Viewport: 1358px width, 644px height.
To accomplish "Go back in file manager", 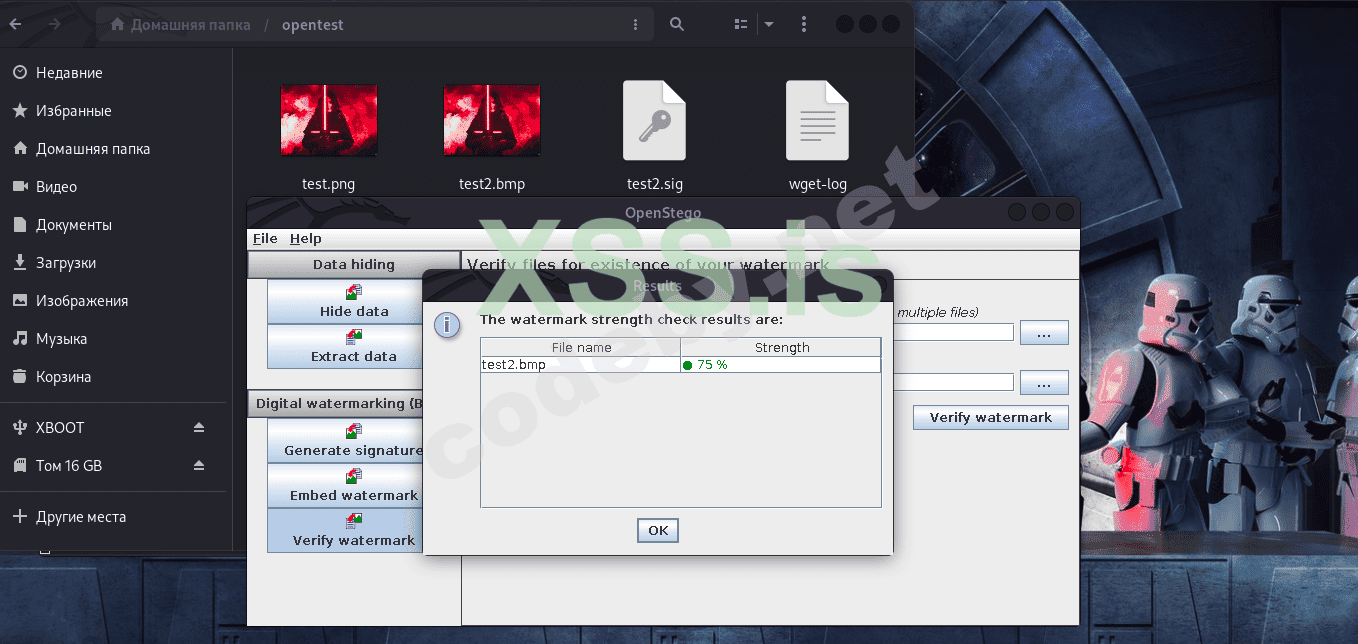I will click(15, 24).
